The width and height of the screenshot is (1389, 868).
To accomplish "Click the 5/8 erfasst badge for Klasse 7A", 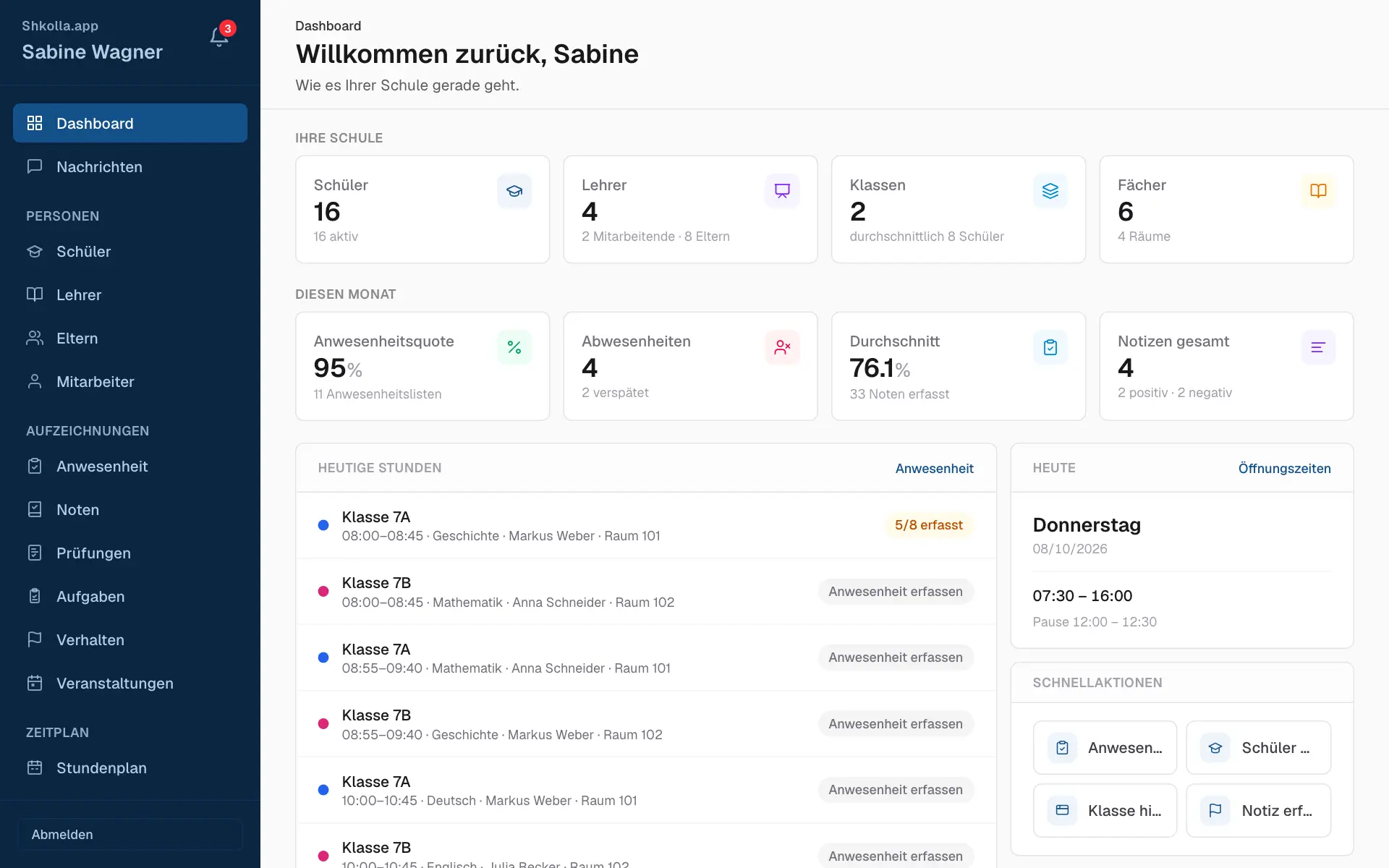I will tap(929, 525).
